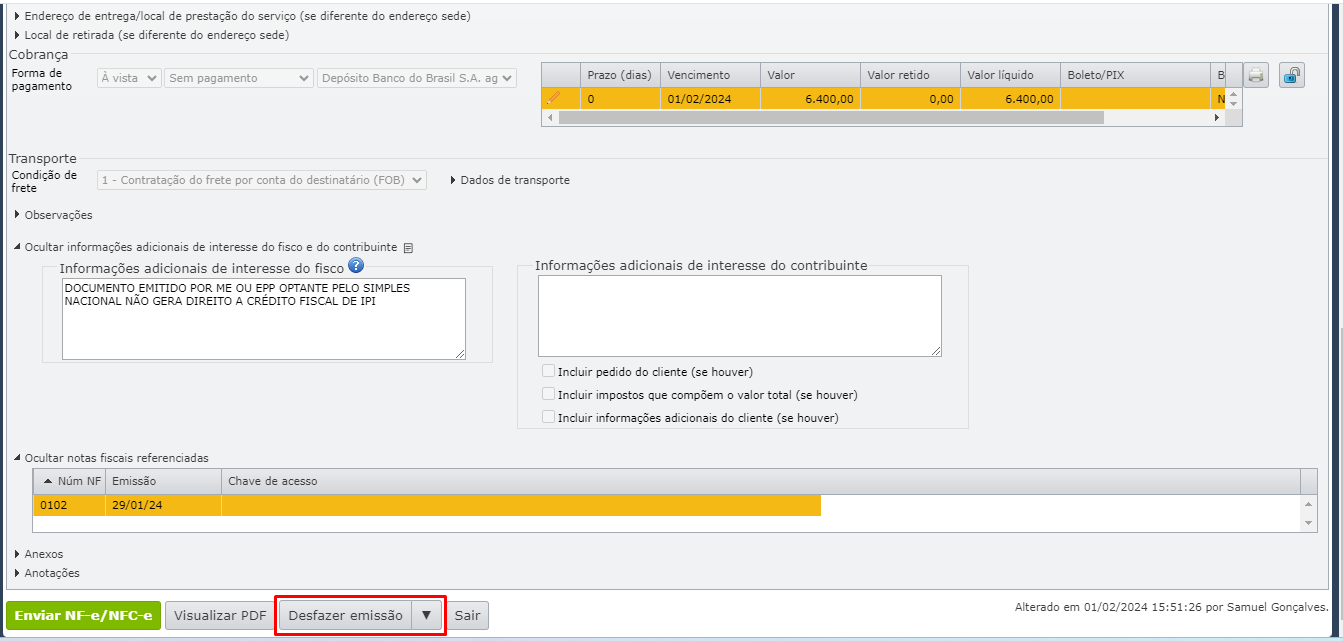Sort by 'Vencimento' column header
Image resolution: width=1343 pixels, height=641 pixels.
pos(710,75)
